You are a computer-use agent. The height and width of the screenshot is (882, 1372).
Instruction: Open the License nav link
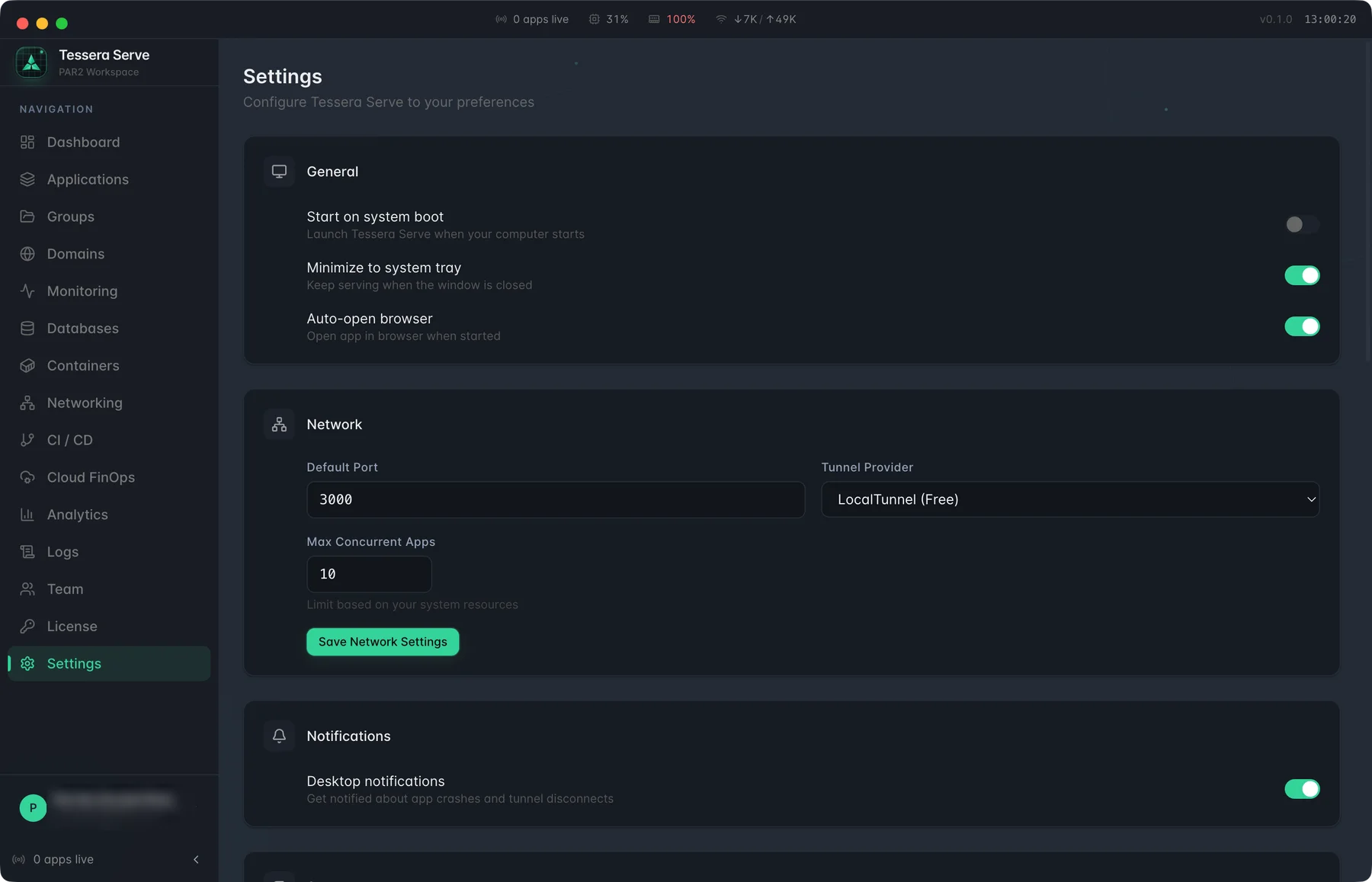tap(109, 627)
